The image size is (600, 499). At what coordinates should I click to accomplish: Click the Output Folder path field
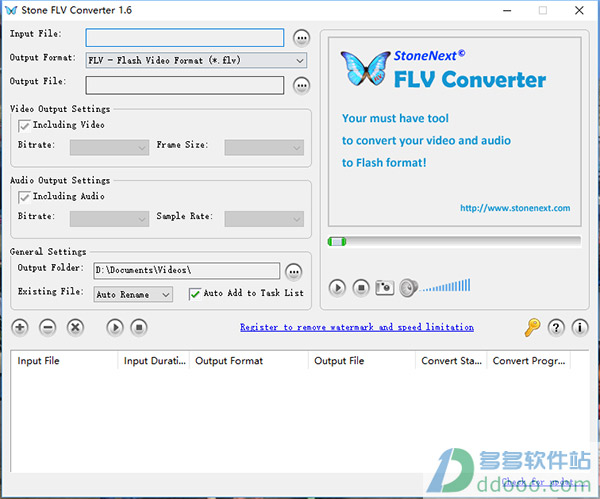pyautogui.click(x=187, y=271)
